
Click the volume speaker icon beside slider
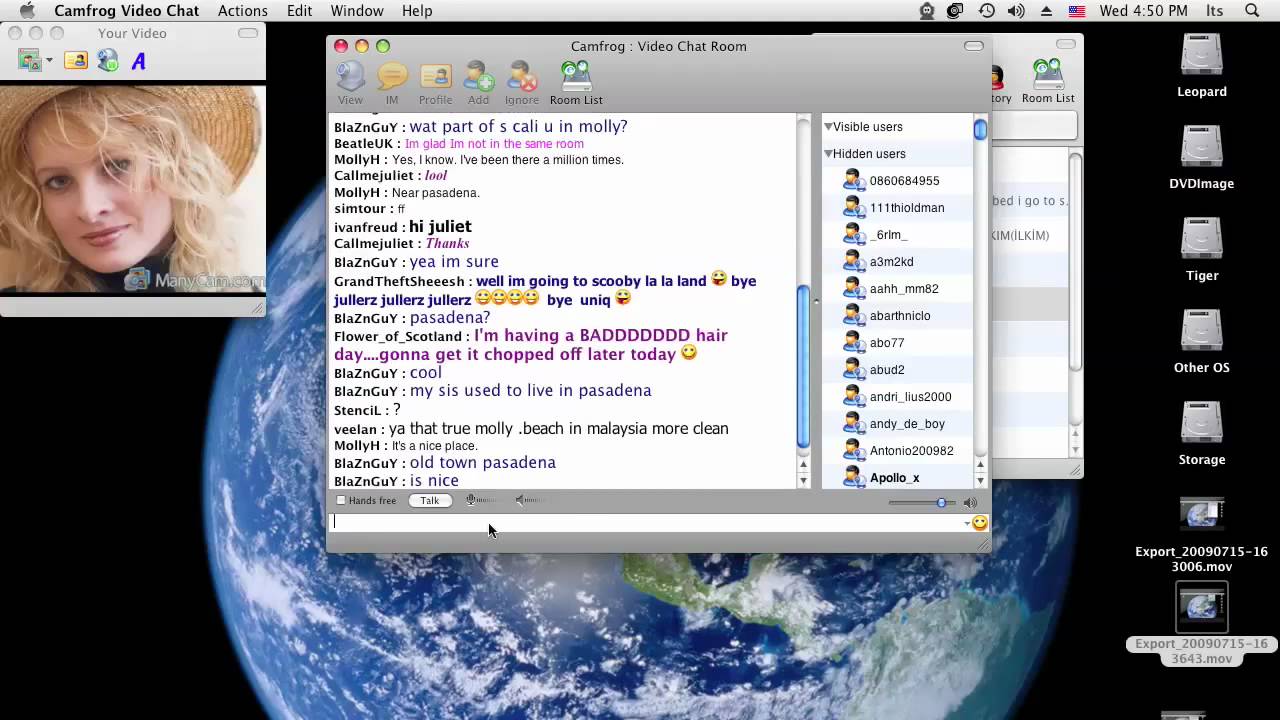pyautogui.click(x=970, y=502)
